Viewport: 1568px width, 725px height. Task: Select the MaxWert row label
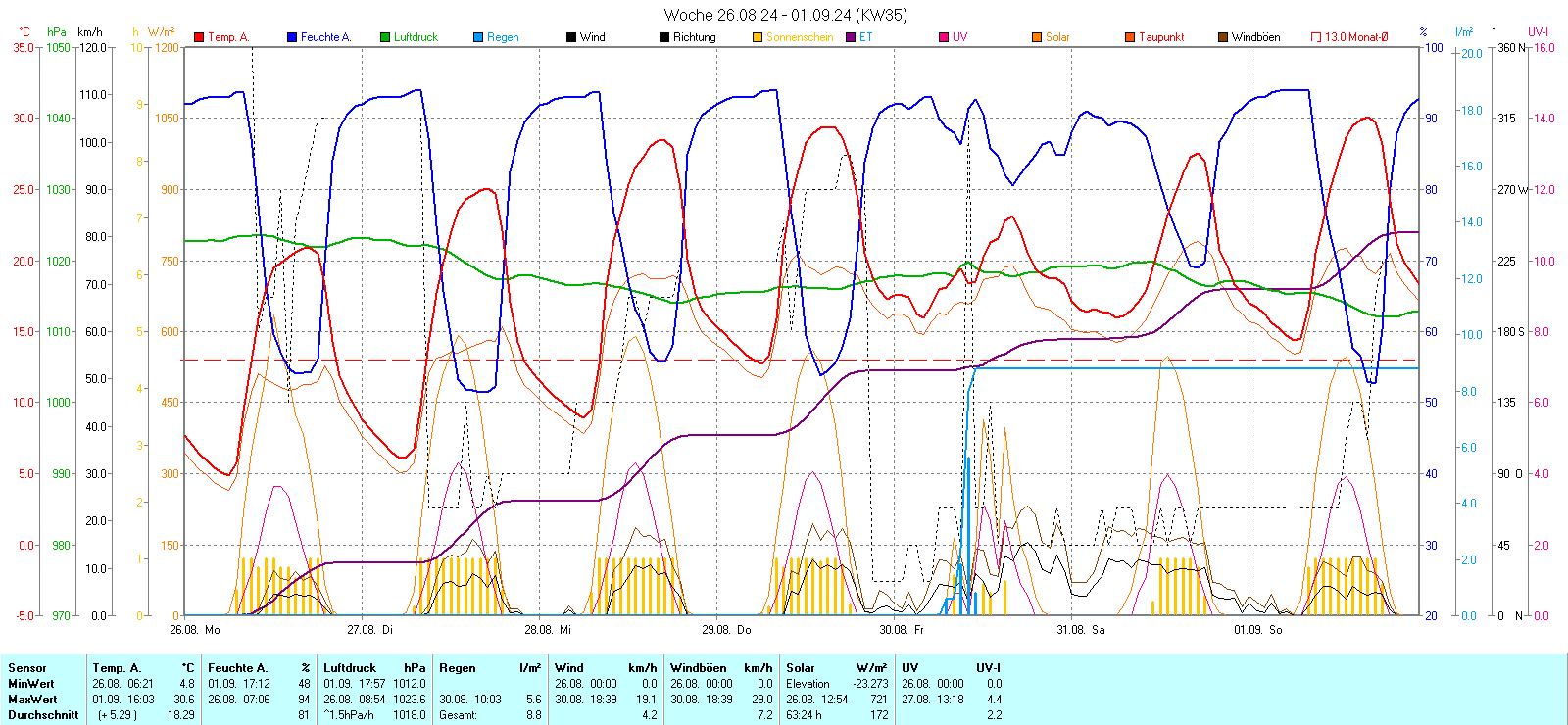32,700
